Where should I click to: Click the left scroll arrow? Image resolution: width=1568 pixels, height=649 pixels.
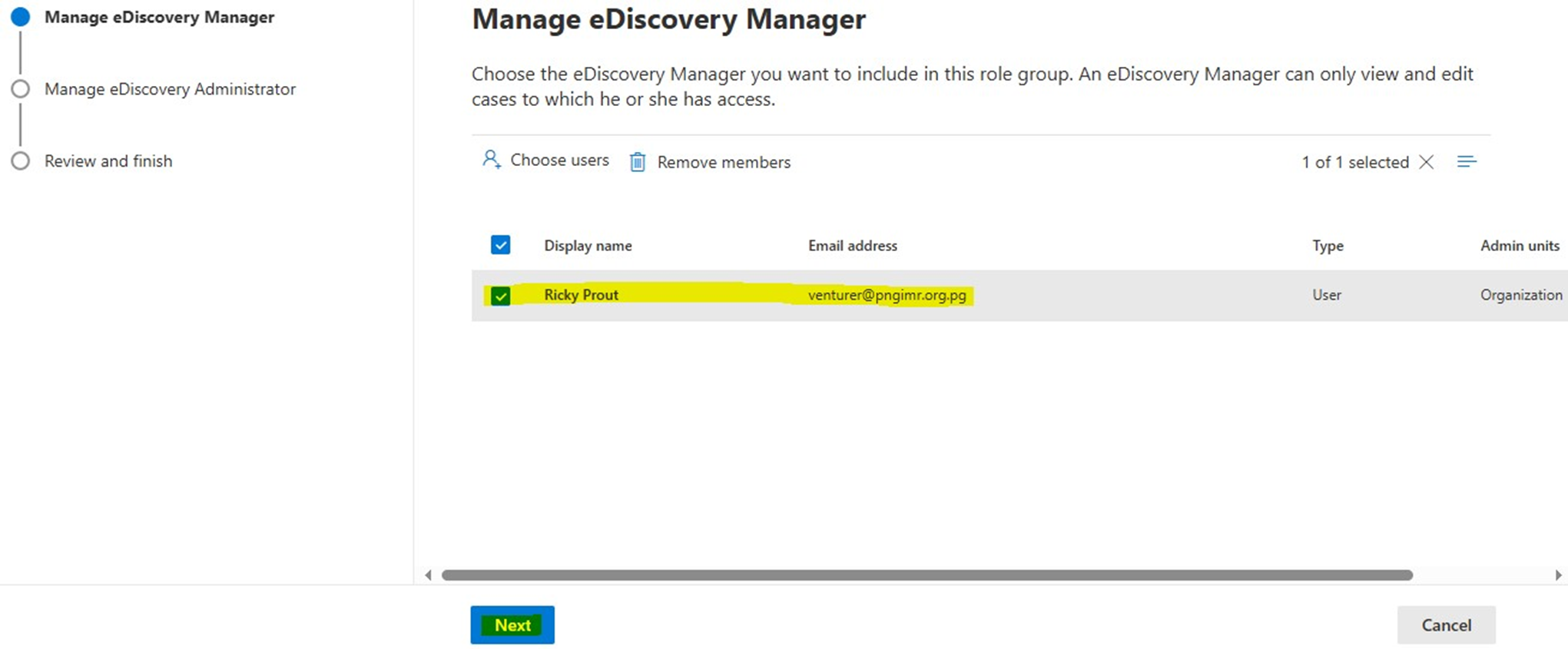(428, 575)
